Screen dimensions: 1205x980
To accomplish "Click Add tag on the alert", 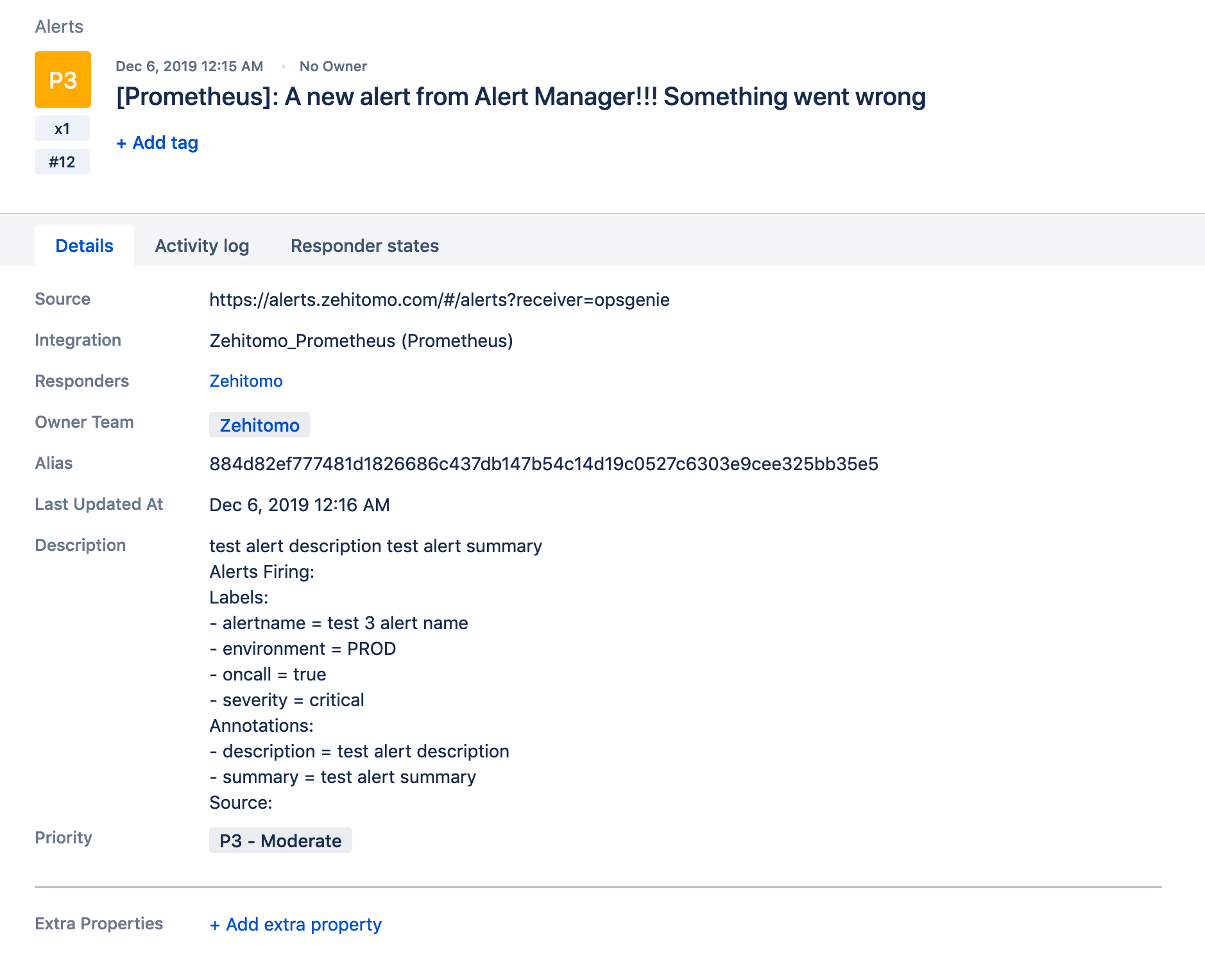I will (157, 142).
